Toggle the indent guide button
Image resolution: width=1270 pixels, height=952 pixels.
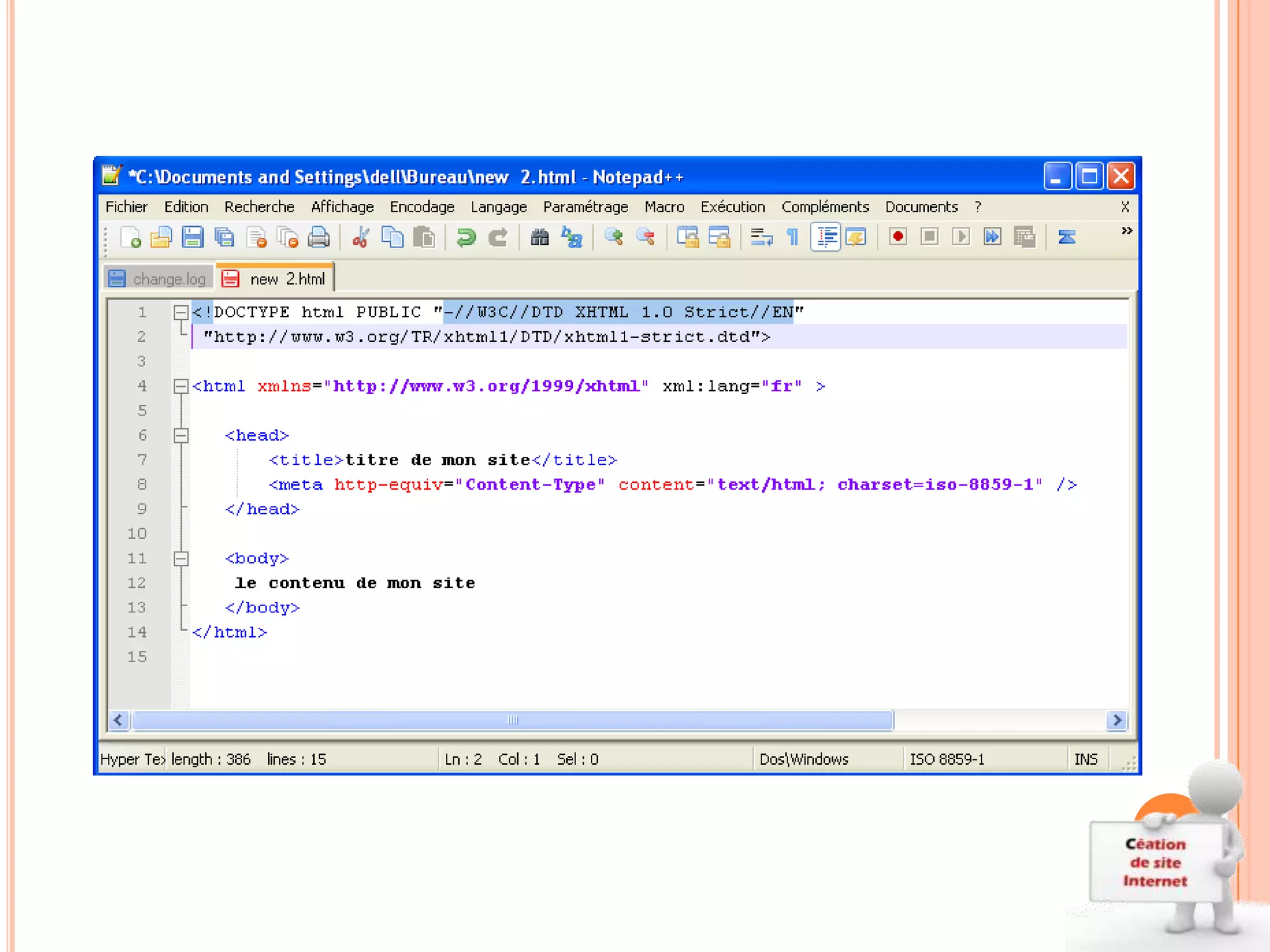click(x=826, y=237)
